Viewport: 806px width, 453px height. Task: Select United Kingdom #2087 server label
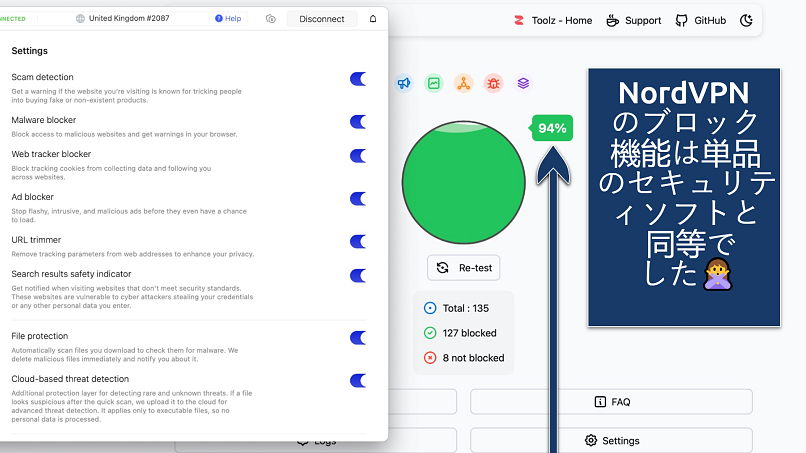129,19
